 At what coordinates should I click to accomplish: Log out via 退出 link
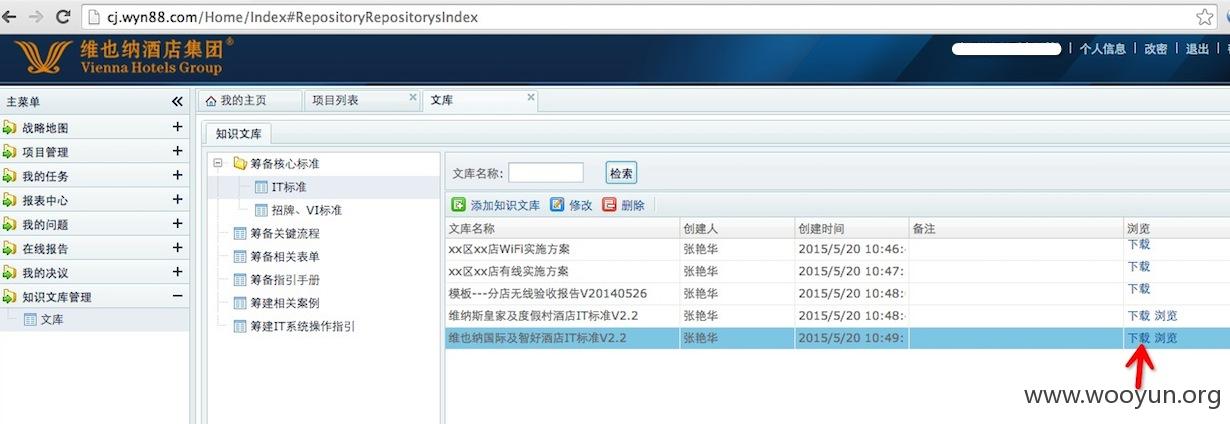1197,48
